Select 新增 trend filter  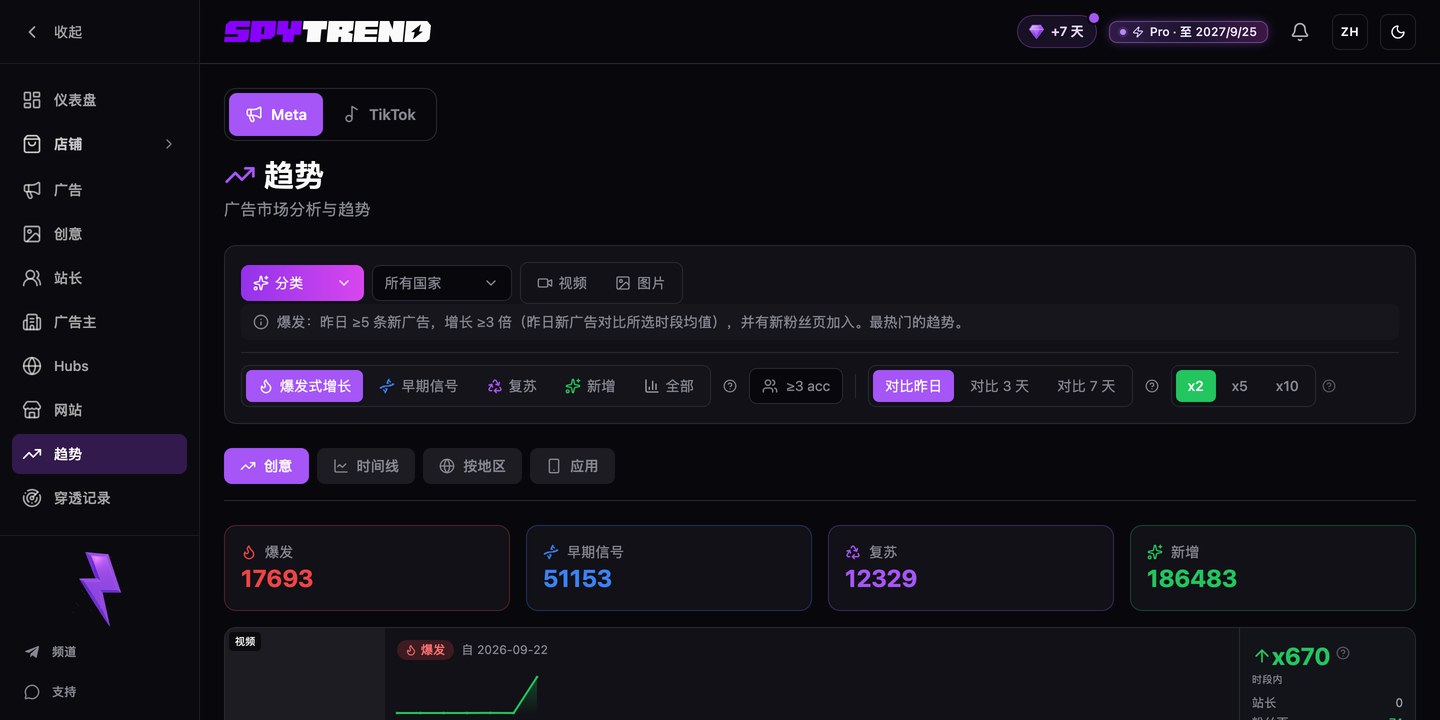pyautogui.click(x=590, y=386)
